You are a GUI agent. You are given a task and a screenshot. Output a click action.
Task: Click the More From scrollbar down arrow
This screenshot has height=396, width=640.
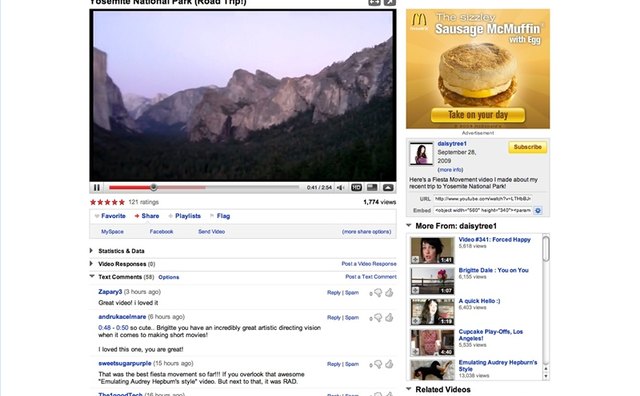546,376
